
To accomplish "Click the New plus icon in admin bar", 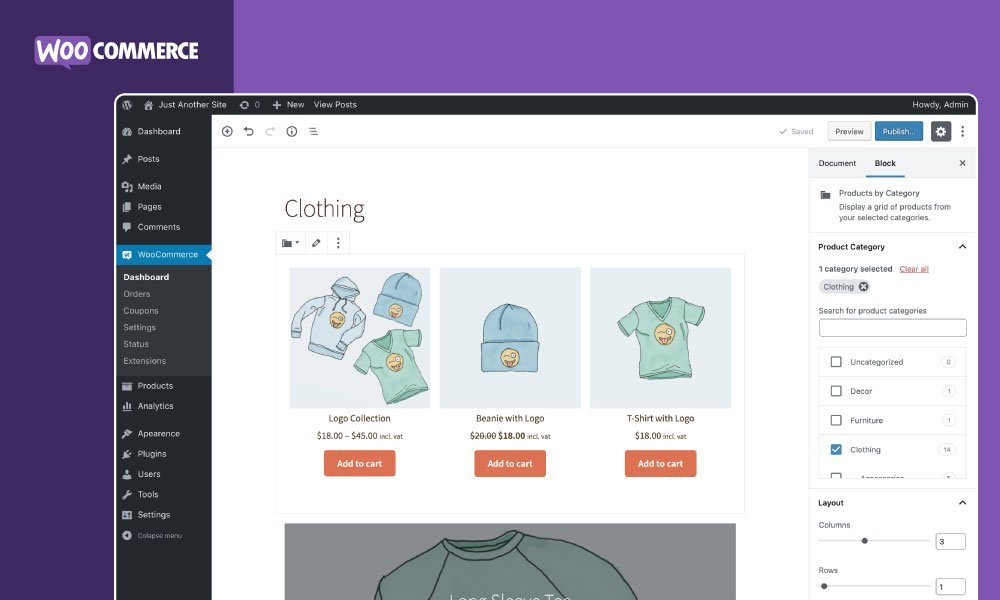I will click(277, 105).
